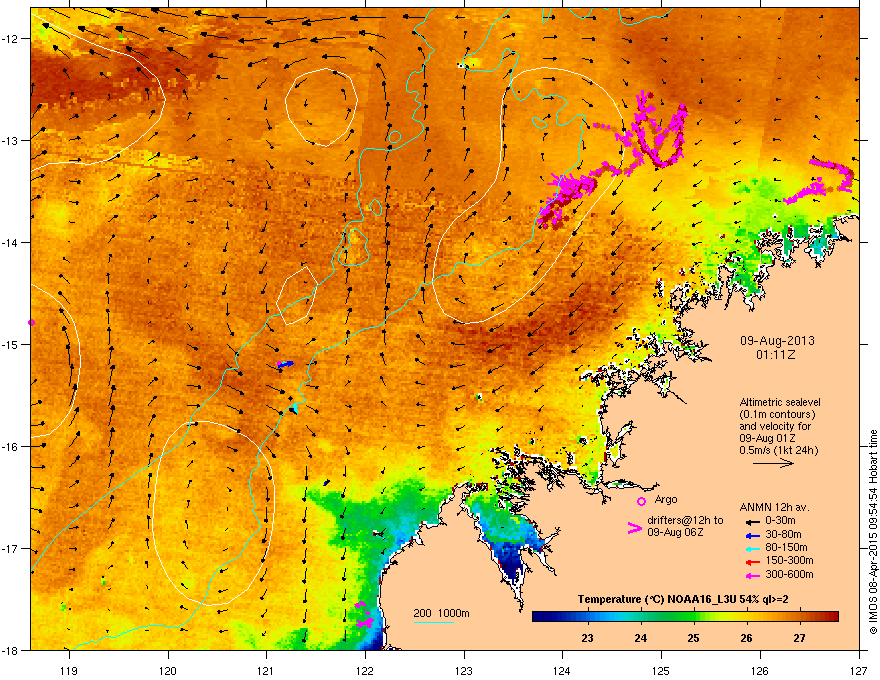Click the 'Argo' legend label
The height and width of the screenshot is (680, 880).
point(666,499)
